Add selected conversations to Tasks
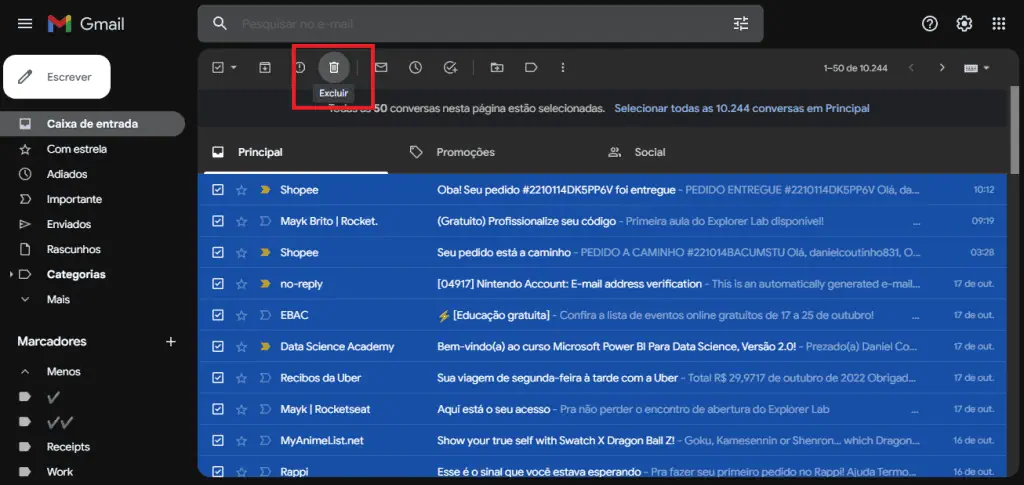 pos(450,67)
